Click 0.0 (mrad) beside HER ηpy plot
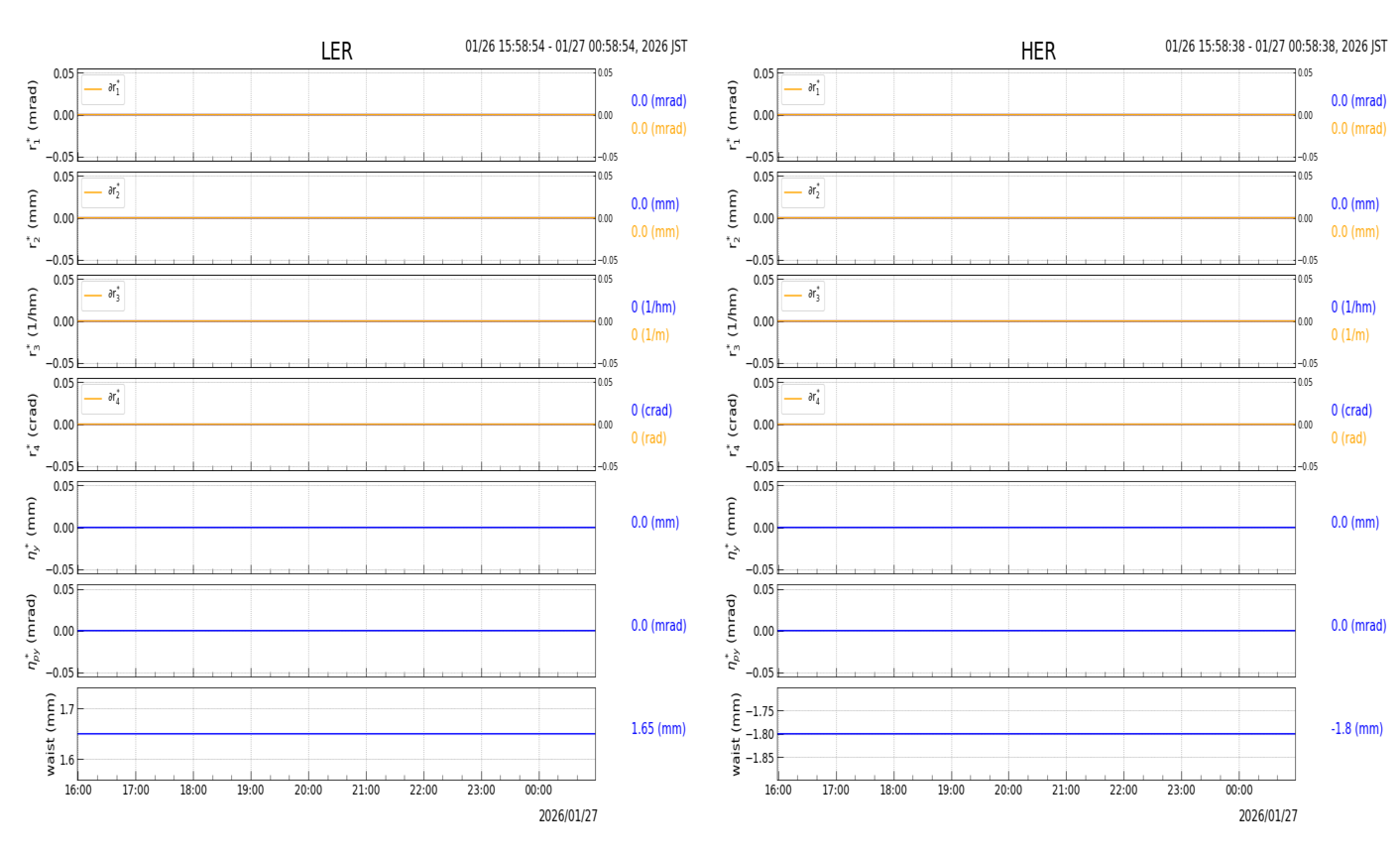Image resolution: width=1400 pixels, height=857 pixels. click(1358, 625)
